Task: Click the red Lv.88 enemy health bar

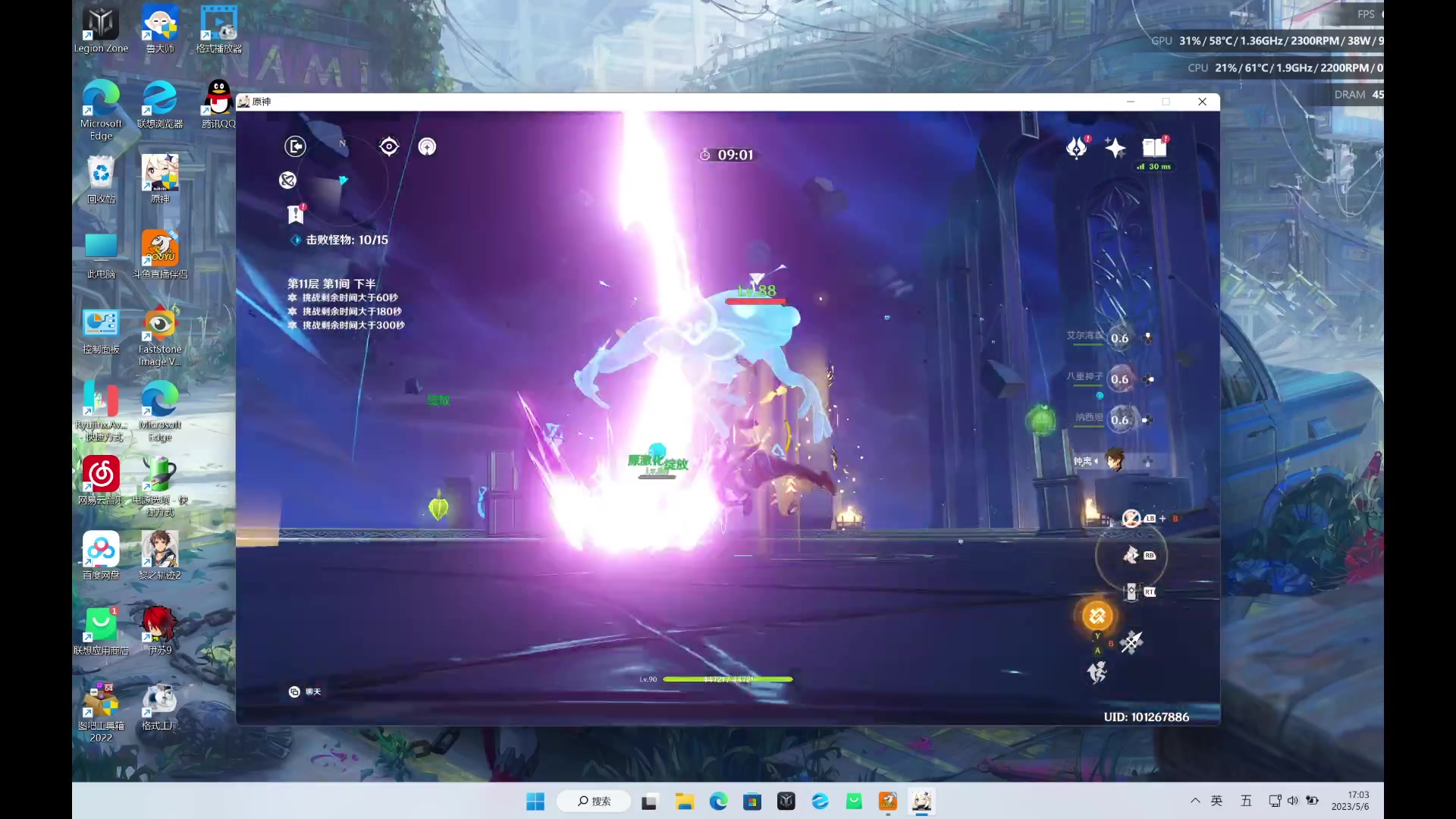Action: (755, 301)
